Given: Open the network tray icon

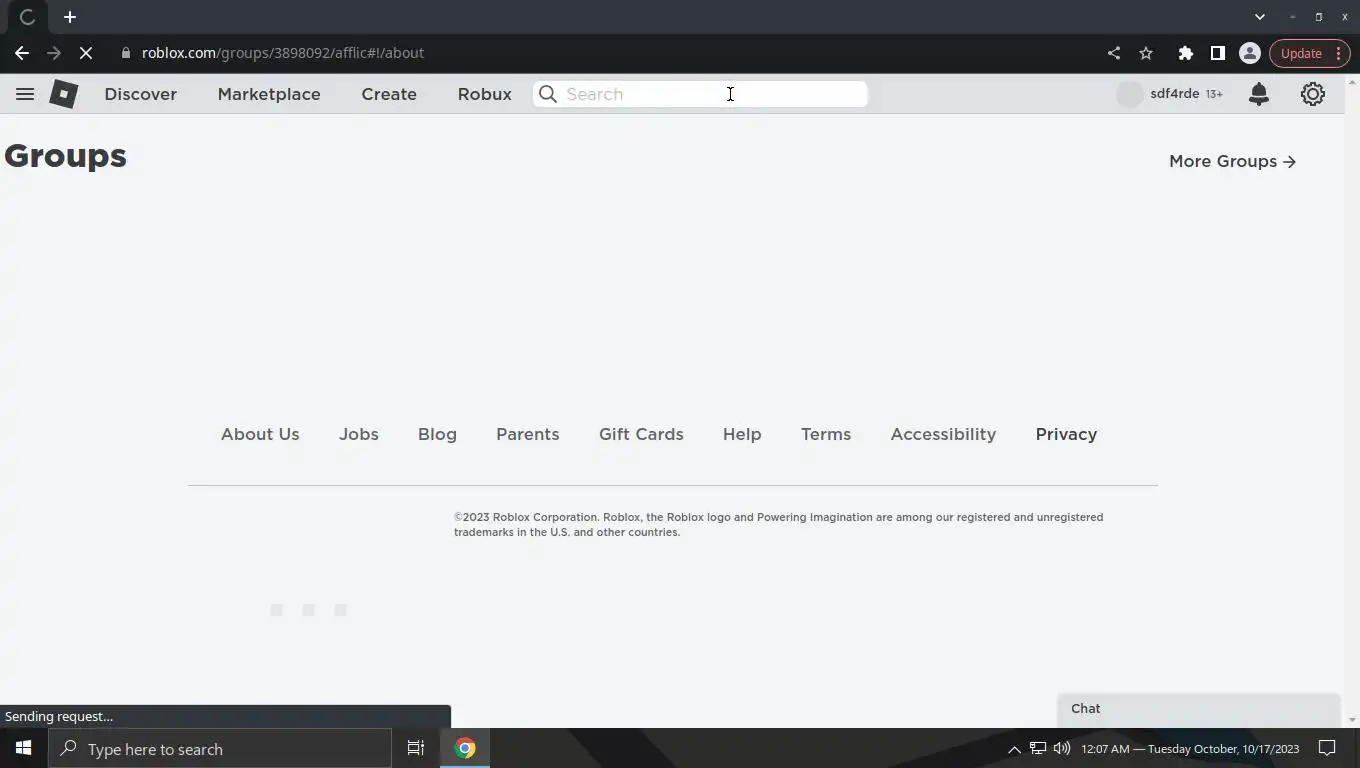Looking at the screenshot, I should point(1038,749).
